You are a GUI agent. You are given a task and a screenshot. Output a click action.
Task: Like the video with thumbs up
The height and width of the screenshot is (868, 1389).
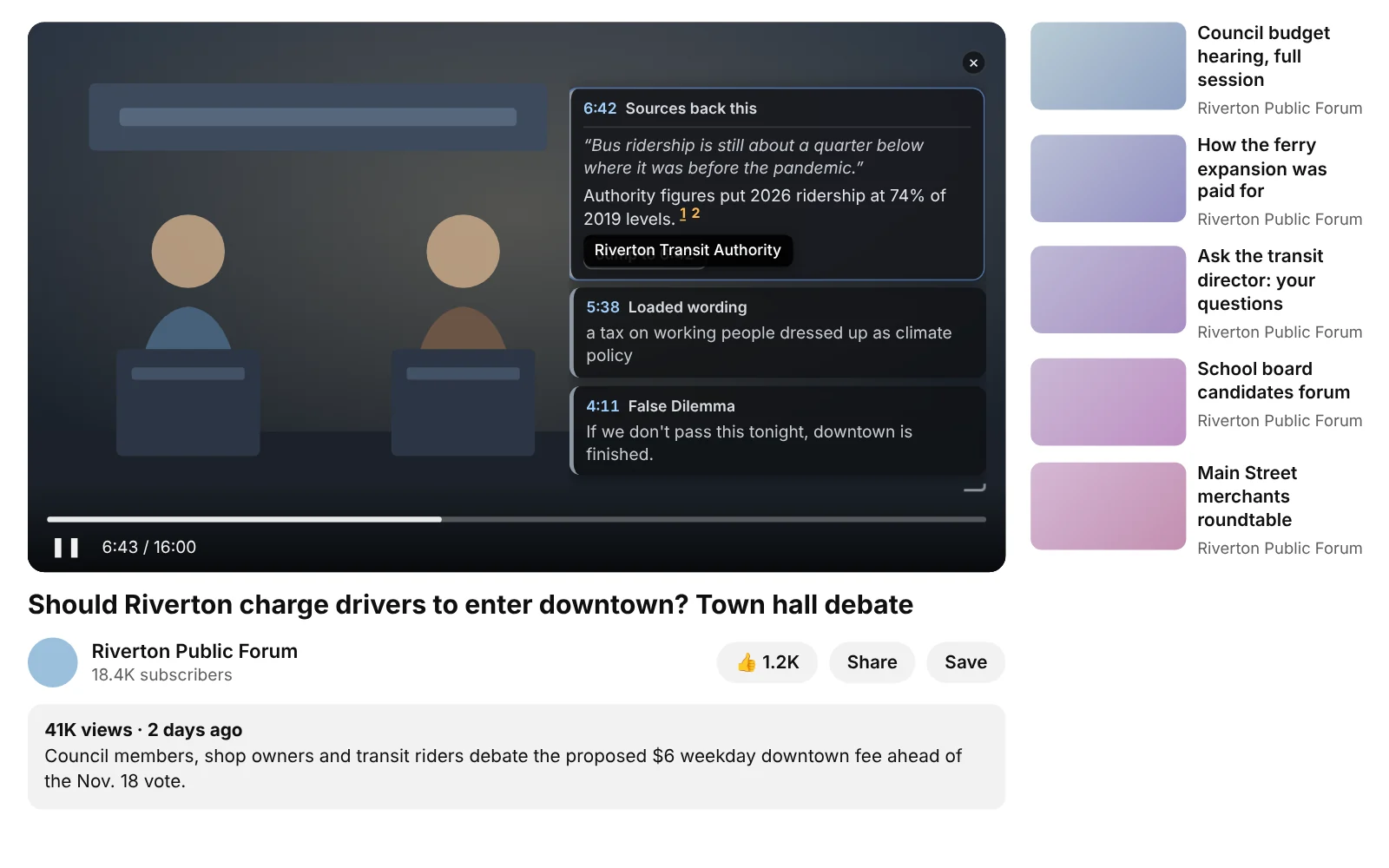[x=767, y=662]
